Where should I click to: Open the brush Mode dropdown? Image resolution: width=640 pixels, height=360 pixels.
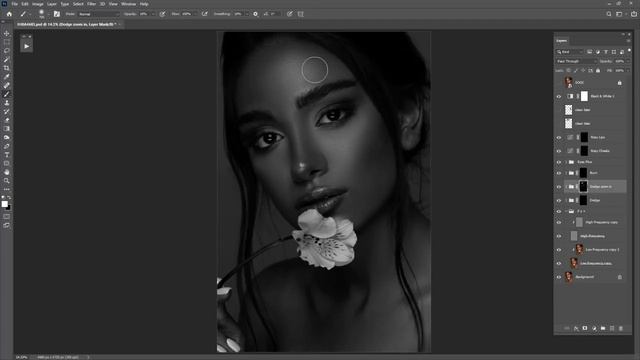pyautogui.click(x=99, y=14)
